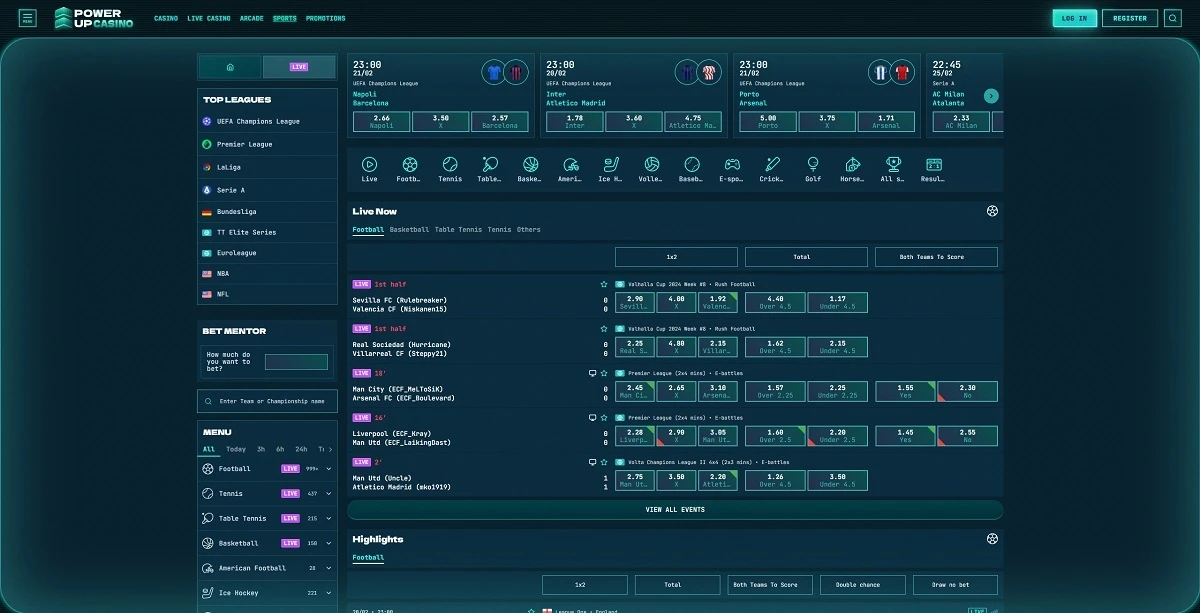Open stream icon for Liverpool match

[x=592, y=417]
